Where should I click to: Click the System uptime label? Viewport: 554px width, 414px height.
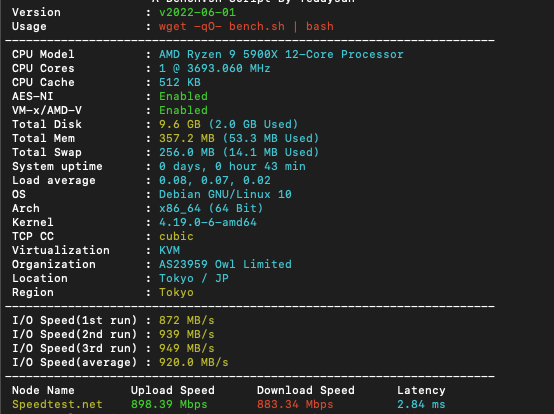[57, 166]
